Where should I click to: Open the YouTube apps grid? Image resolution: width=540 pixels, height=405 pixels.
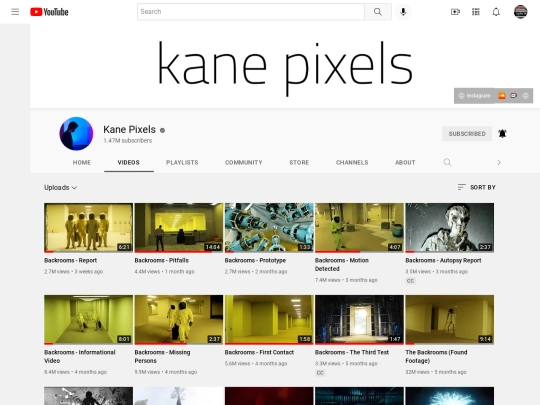(476, 12)
